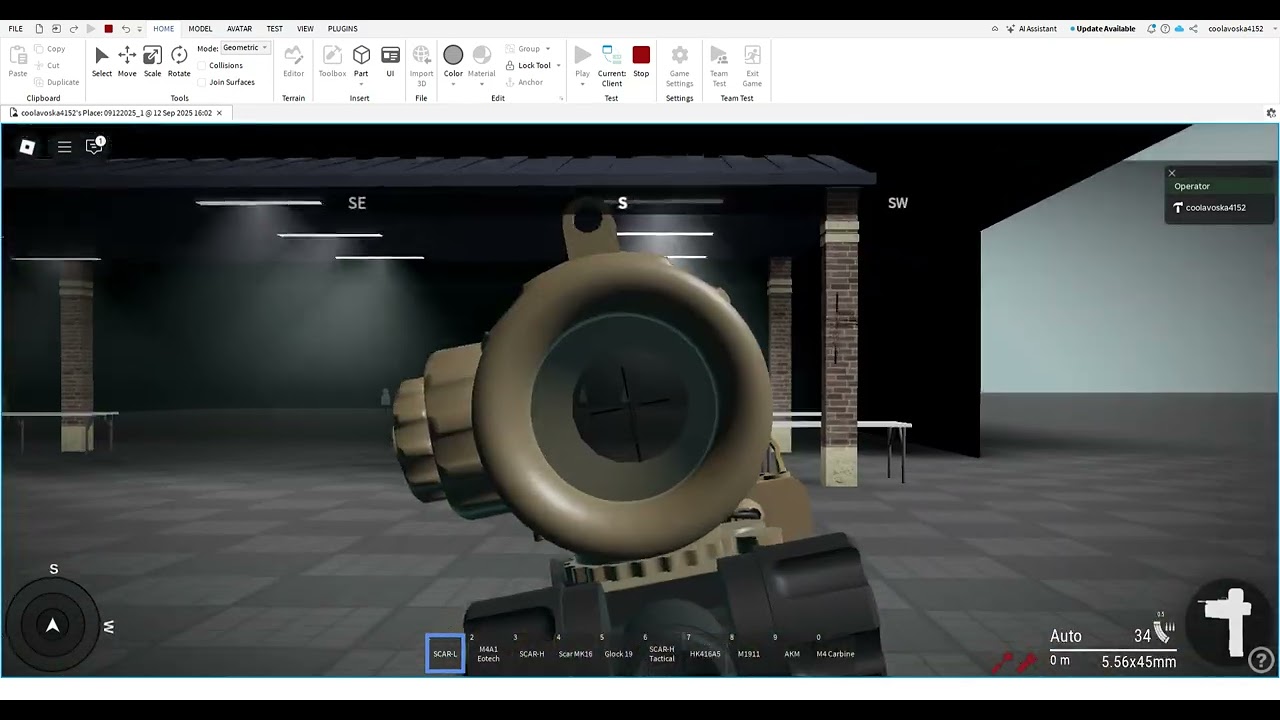Select the SCAR-L weapon slot

click(445, 653)
